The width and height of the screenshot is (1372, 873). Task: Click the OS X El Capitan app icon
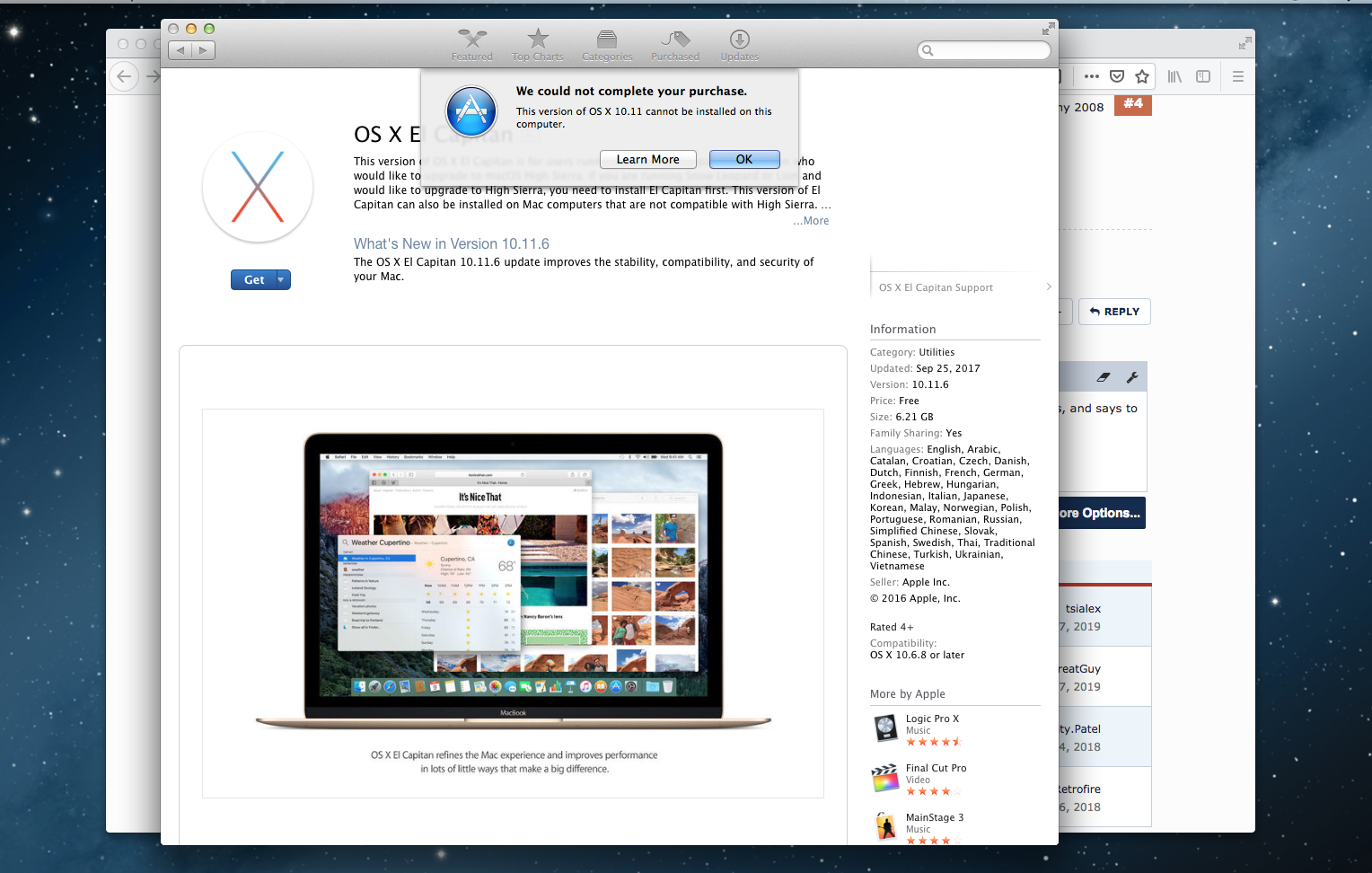(258, 187)
